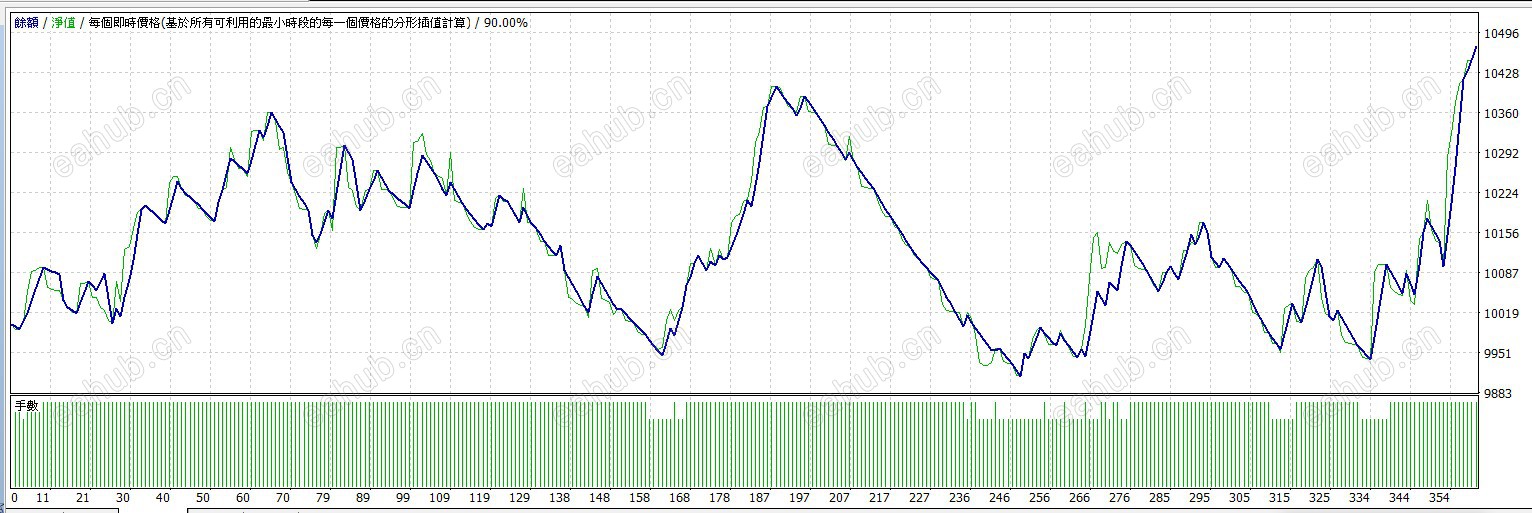Image resolution: width=1532 pixels, height=513 pixels.
Task: Click trade number 217 on the bottom axis
Action: tap(879, 498)
